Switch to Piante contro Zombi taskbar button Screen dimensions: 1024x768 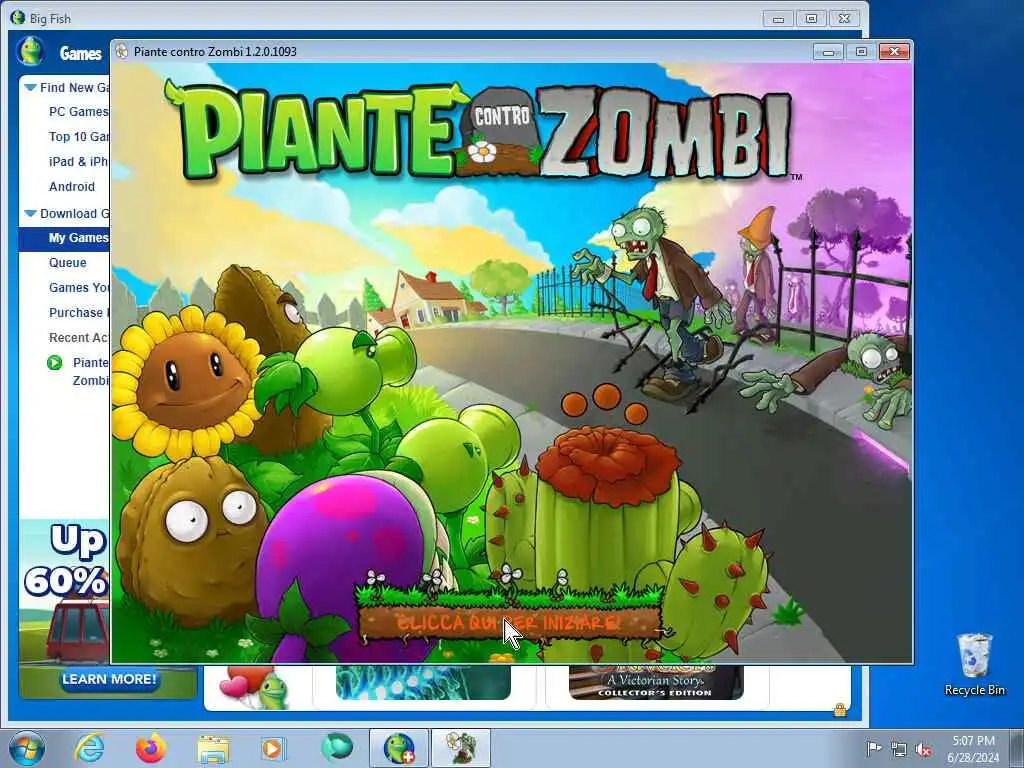coord(461,748)
